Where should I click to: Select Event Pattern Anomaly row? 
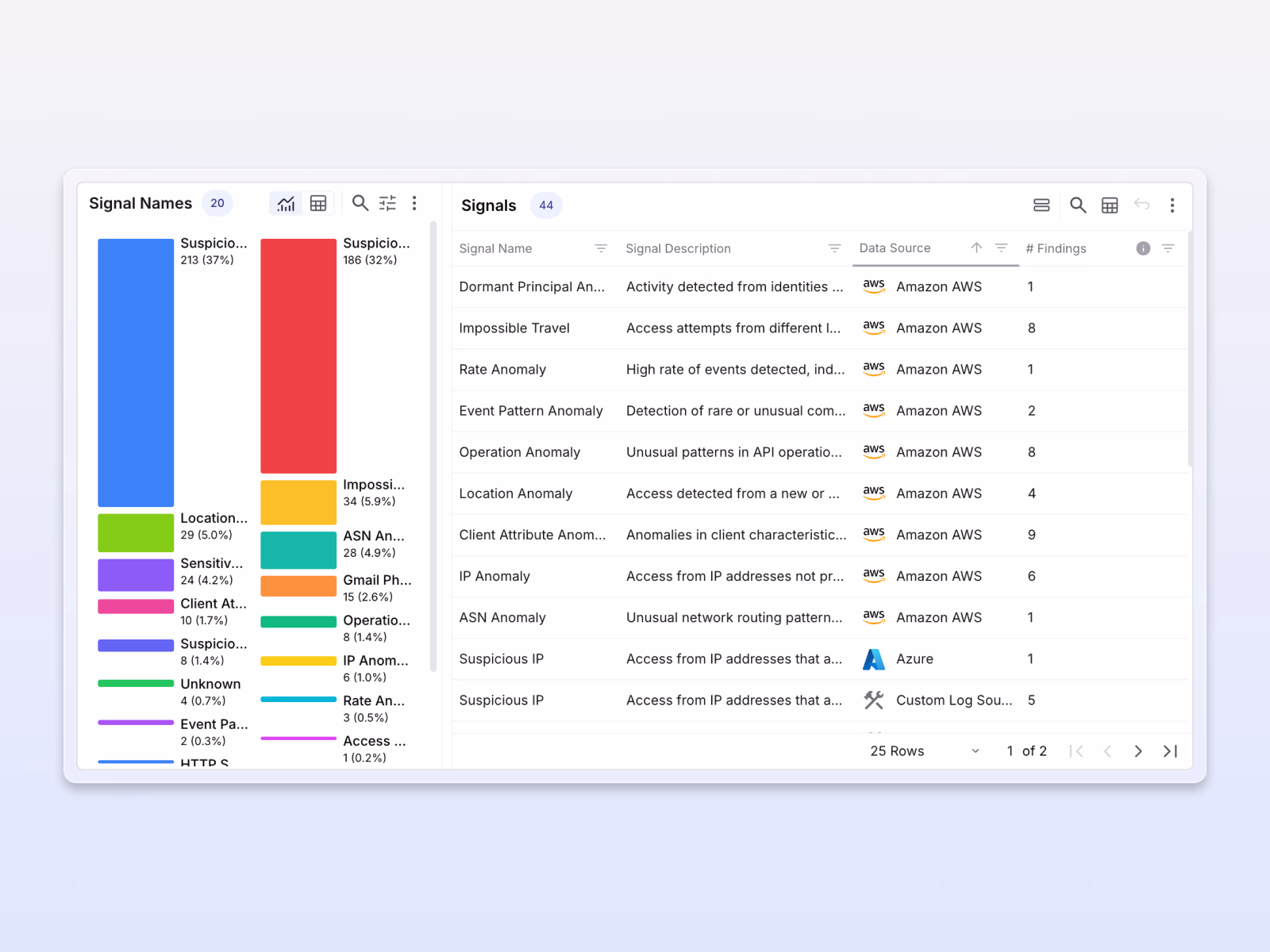click(820, 410)
